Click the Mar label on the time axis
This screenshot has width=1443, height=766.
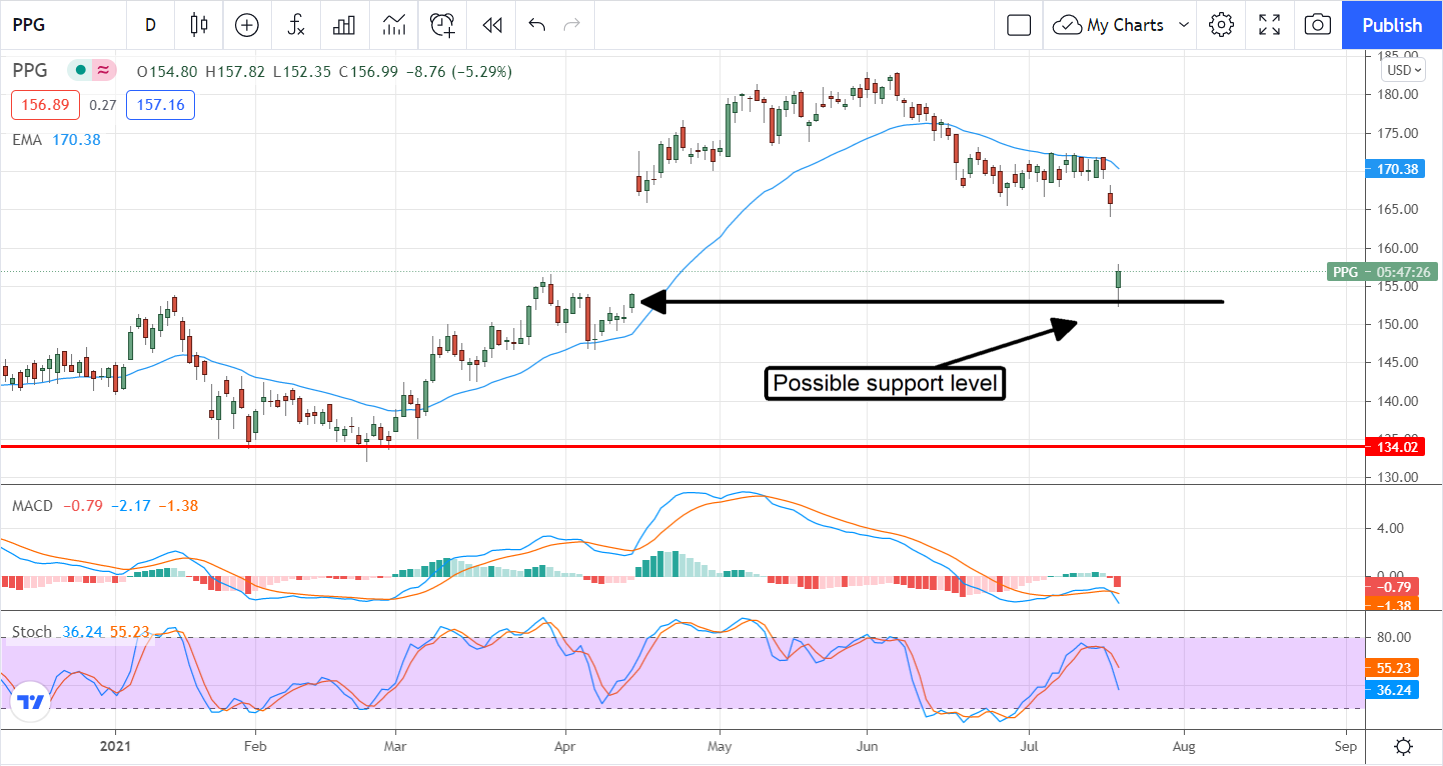click(396, 746)
